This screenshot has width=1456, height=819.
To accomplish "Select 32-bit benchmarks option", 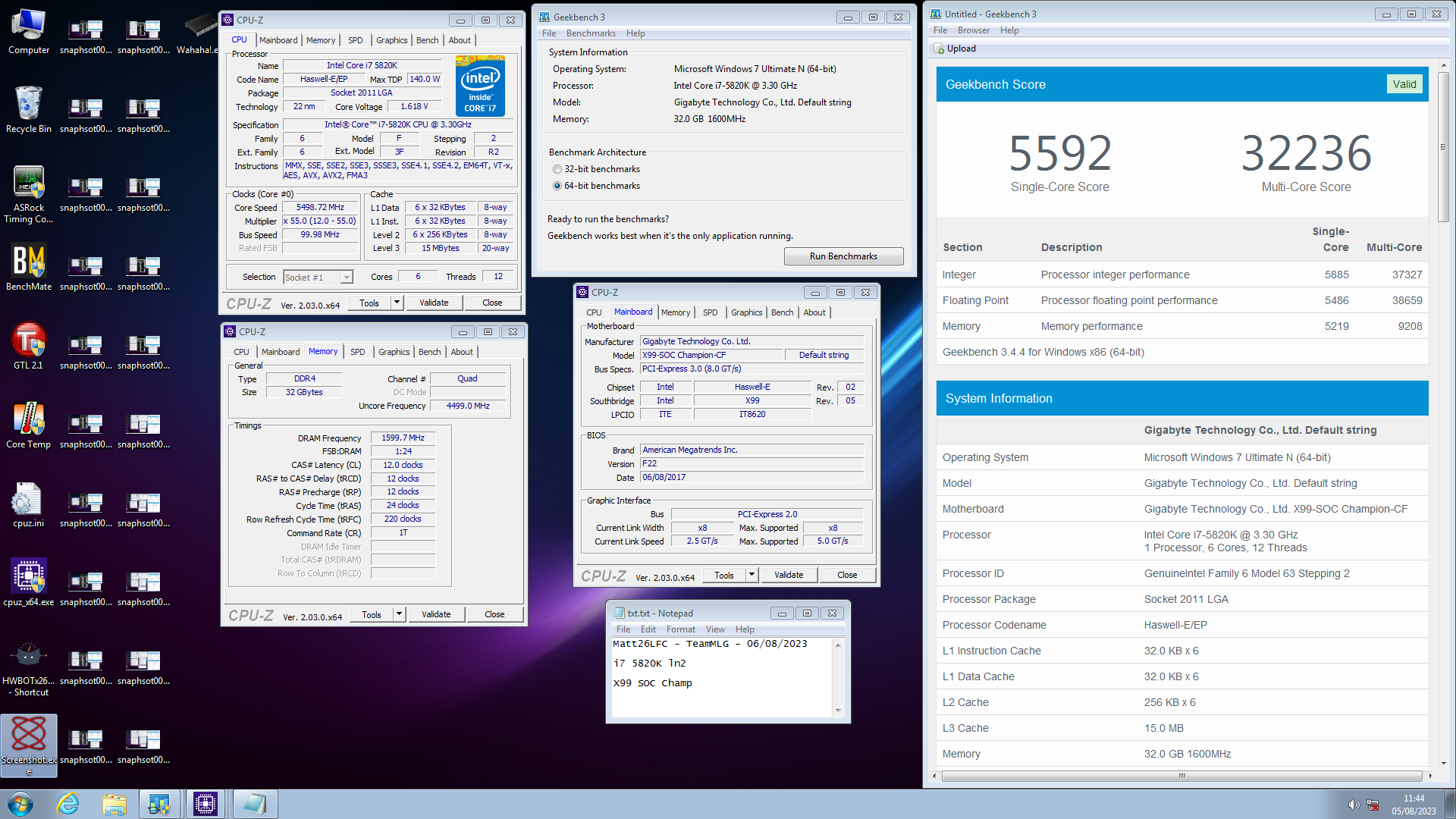I will coord(557,169).
